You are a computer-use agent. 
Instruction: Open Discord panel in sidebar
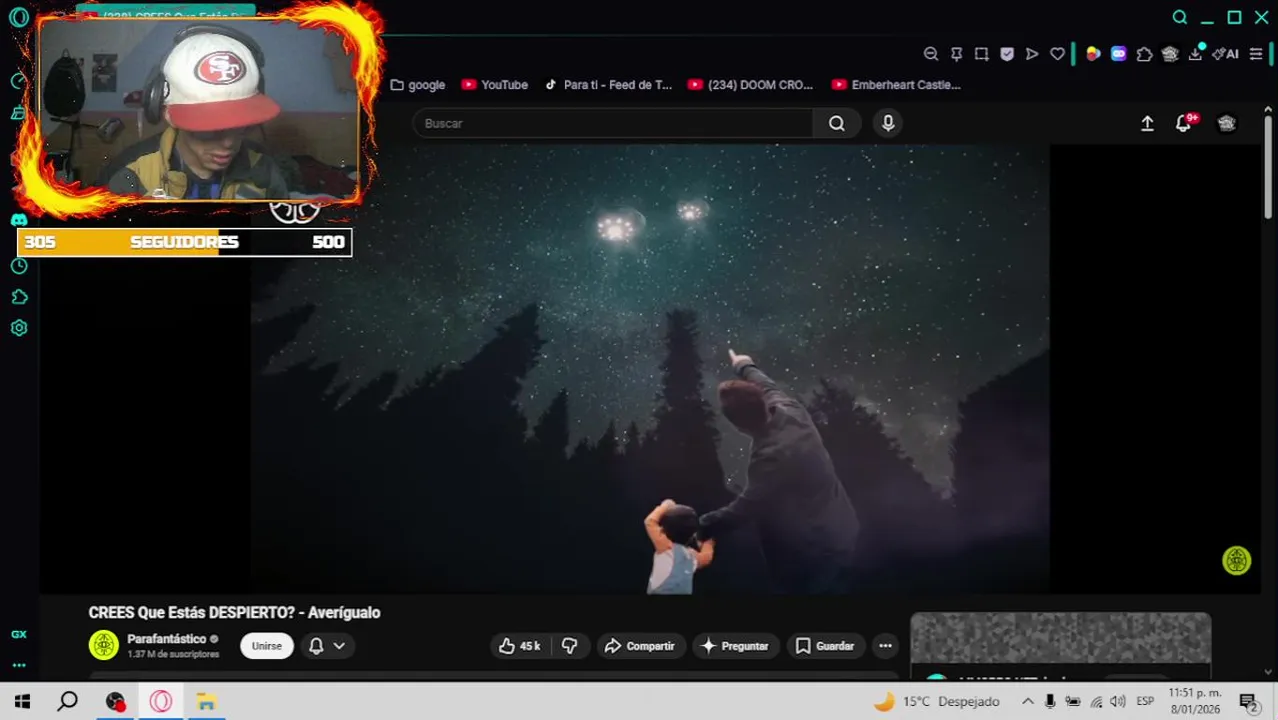18,219
